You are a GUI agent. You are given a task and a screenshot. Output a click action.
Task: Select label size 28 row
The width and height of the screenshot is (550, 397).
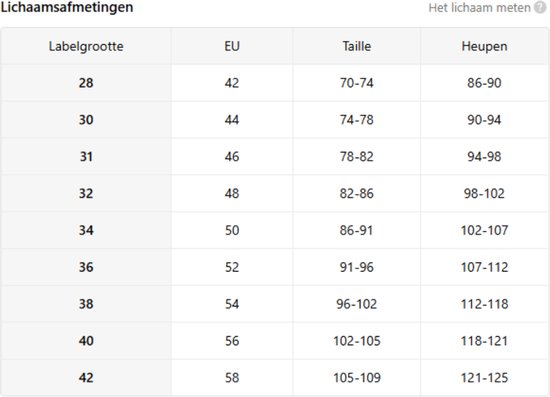pyautogui.click(x=275, y=83)
